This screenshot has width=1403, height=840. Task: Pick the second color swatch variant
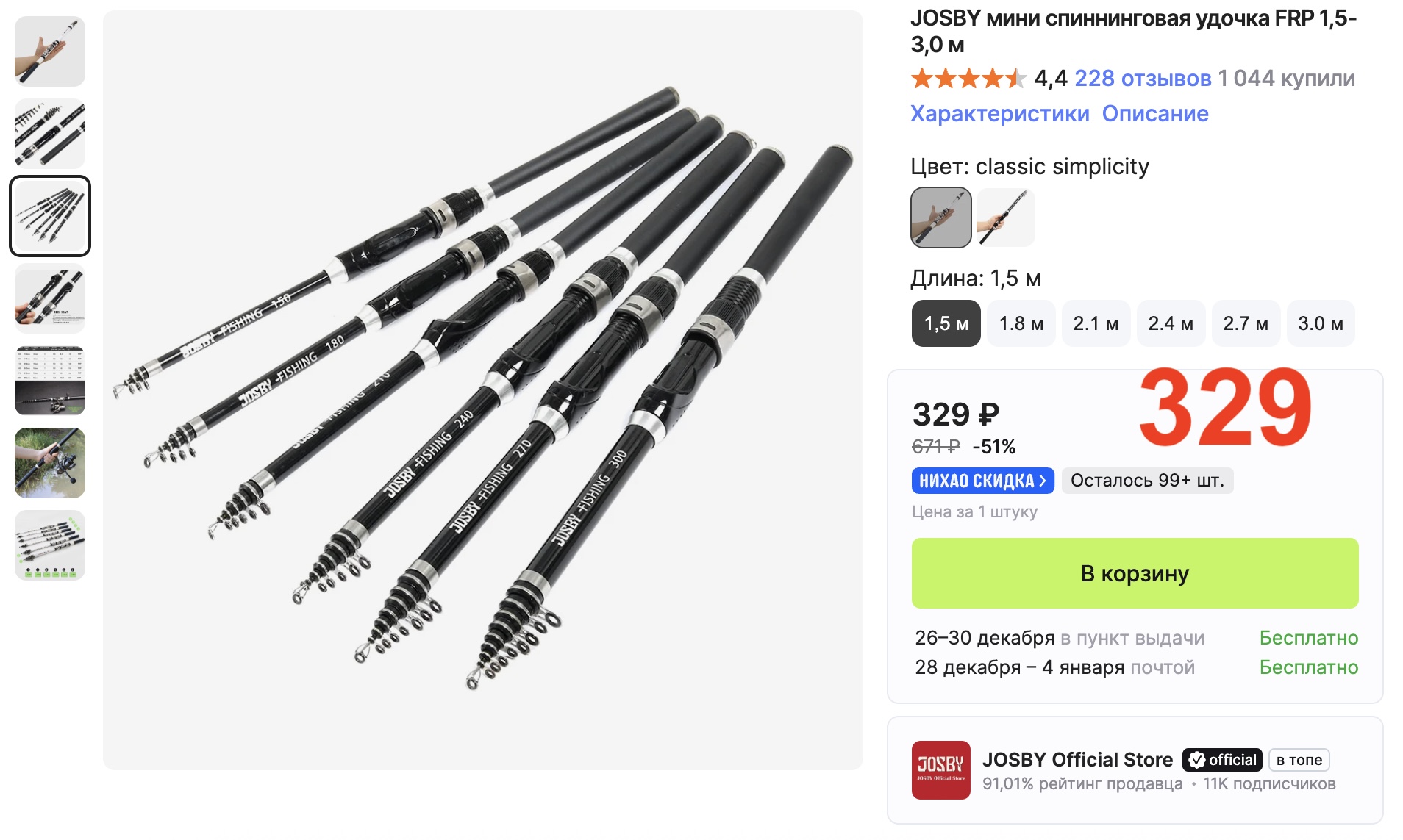tap(1005, 218)
